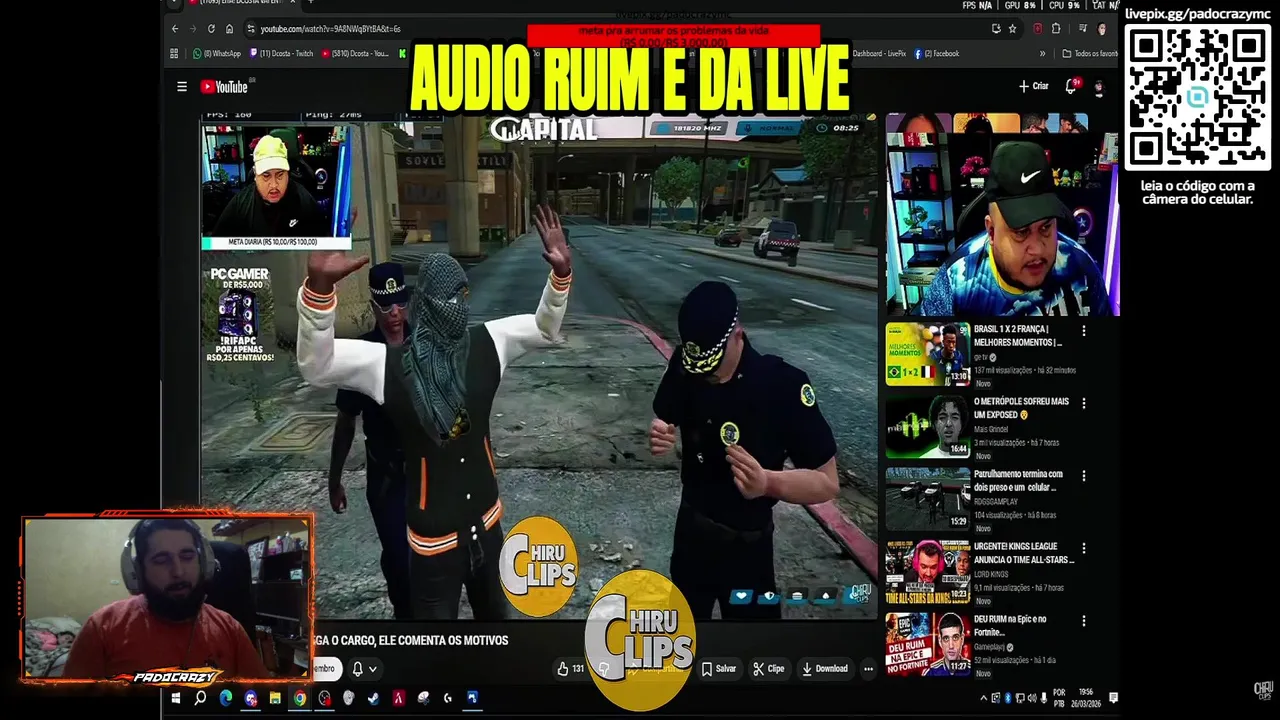This screenshot has width=1280, height=720.
Task: Open the YouTube account avatar menu
Action: (x=1098, y=87)
